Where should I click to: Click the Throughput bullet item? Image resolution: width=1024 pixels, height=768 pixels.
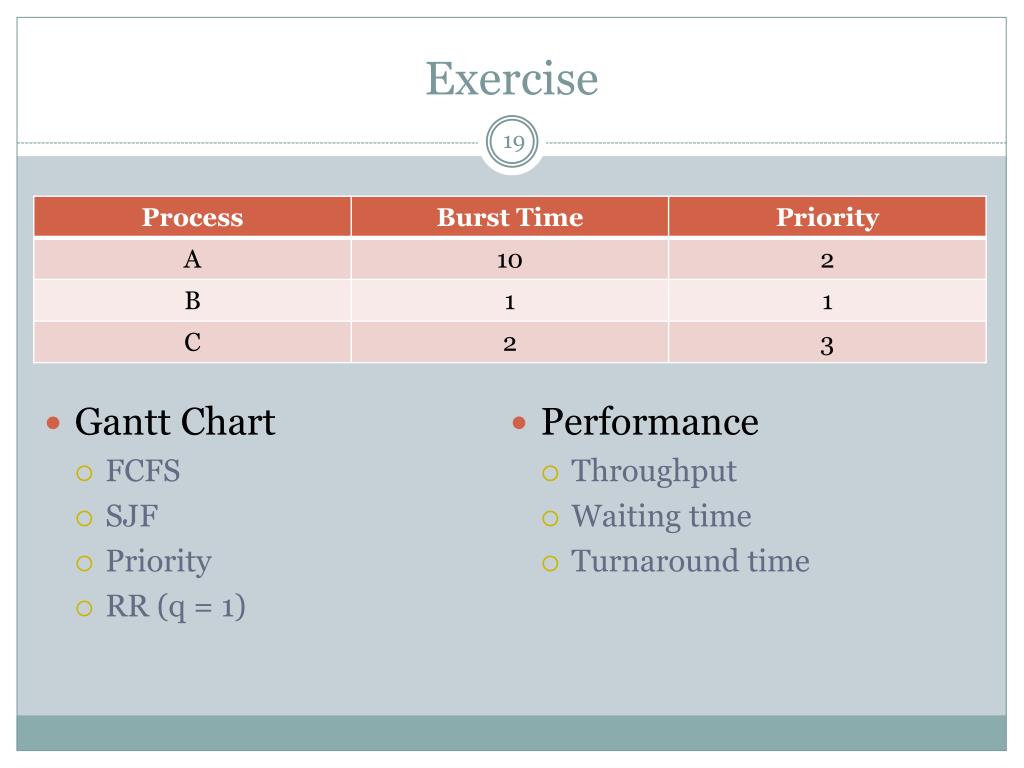tap(654, 472)
